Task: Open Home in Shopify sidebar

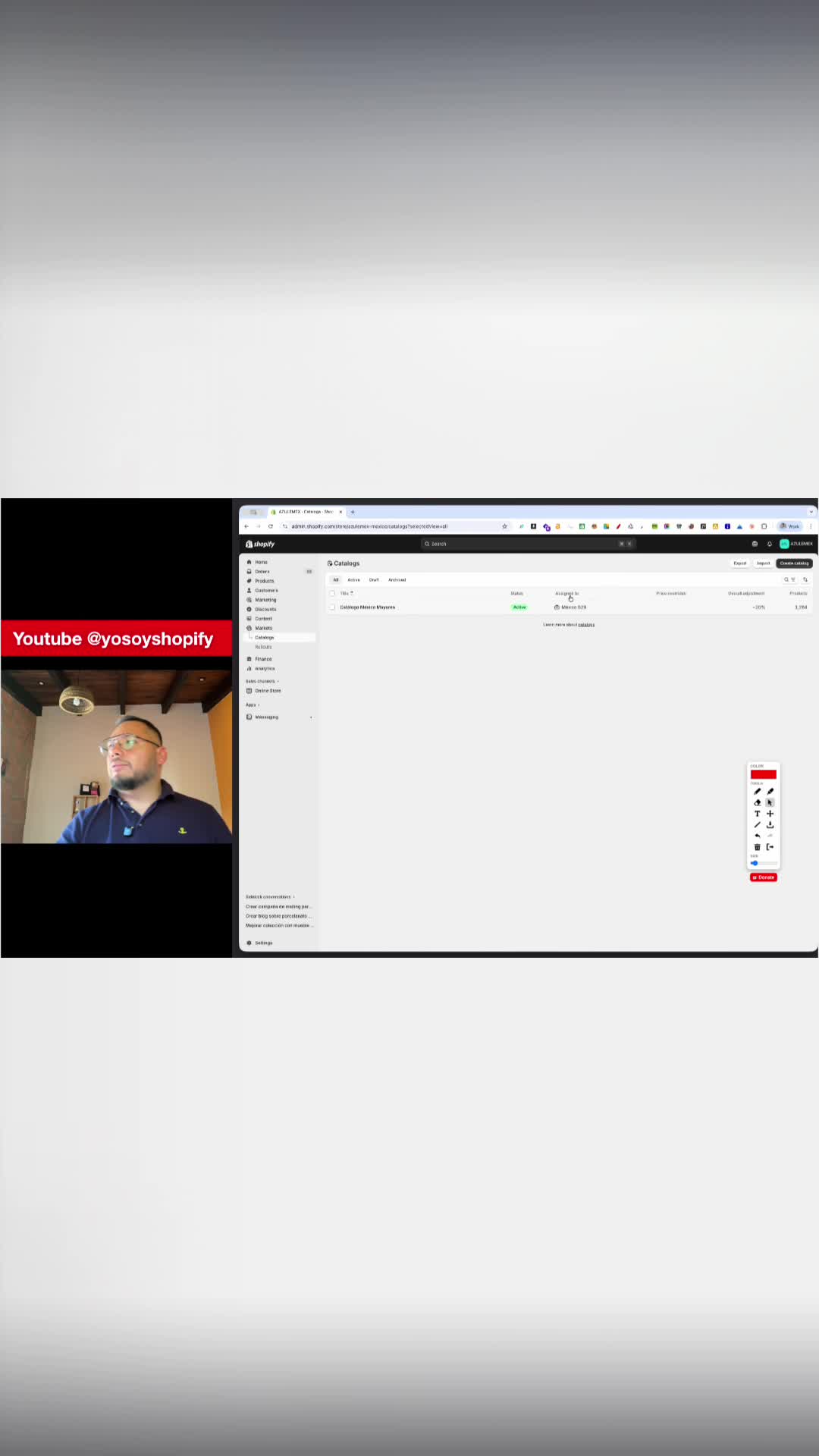Action: [261, 562]
